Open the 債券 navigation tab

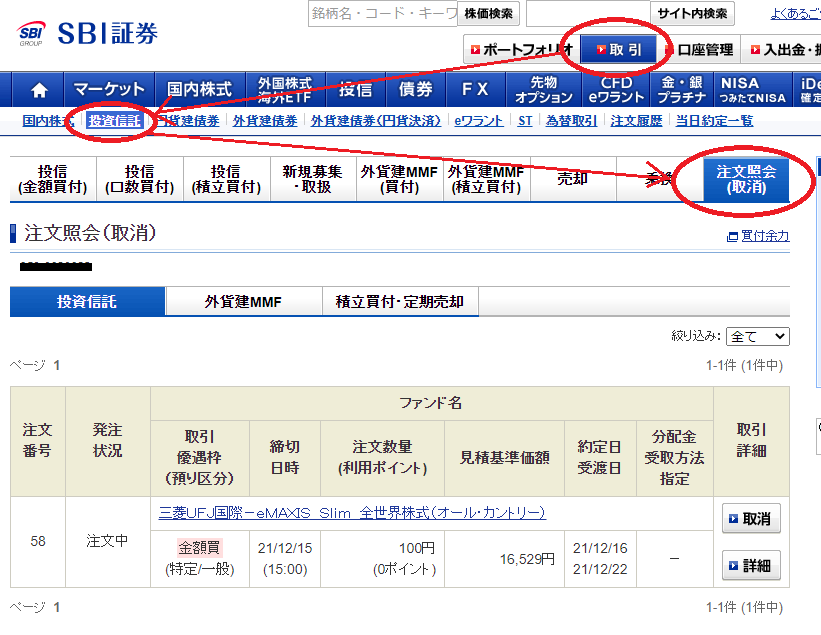pos(416,90)
